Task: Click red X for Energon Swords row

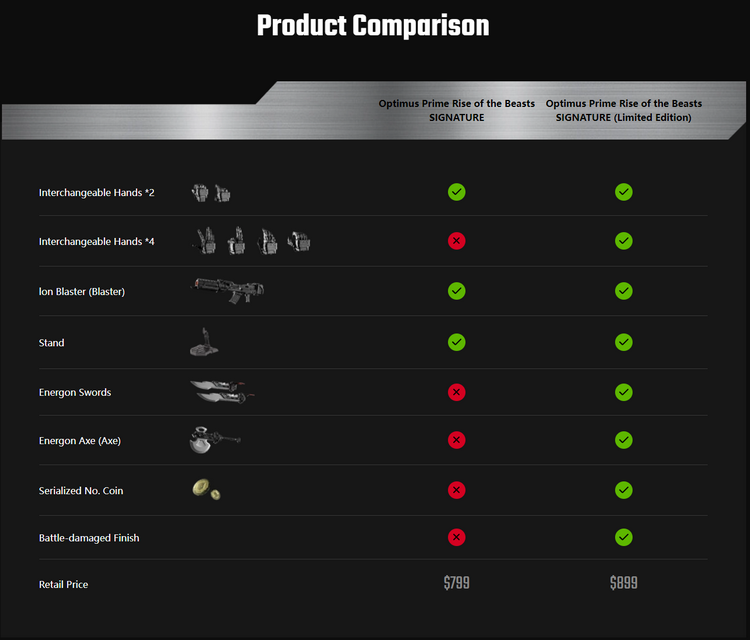Action: [457, 392]
